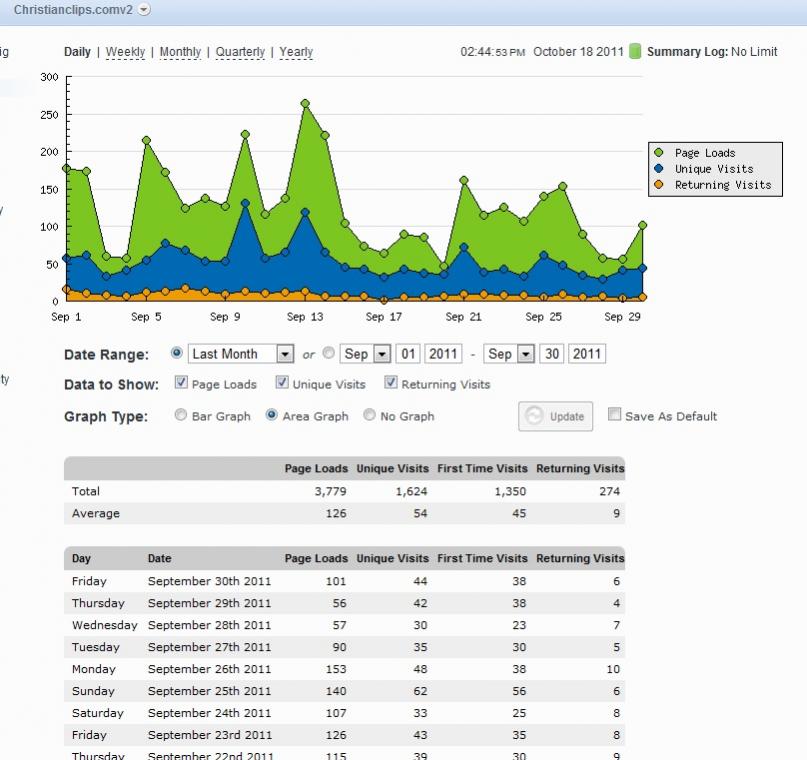Image resolution: width=807 pixels, height=760 pixels.
Task: Choose the No Graph radio option
Action: (370, 416)
